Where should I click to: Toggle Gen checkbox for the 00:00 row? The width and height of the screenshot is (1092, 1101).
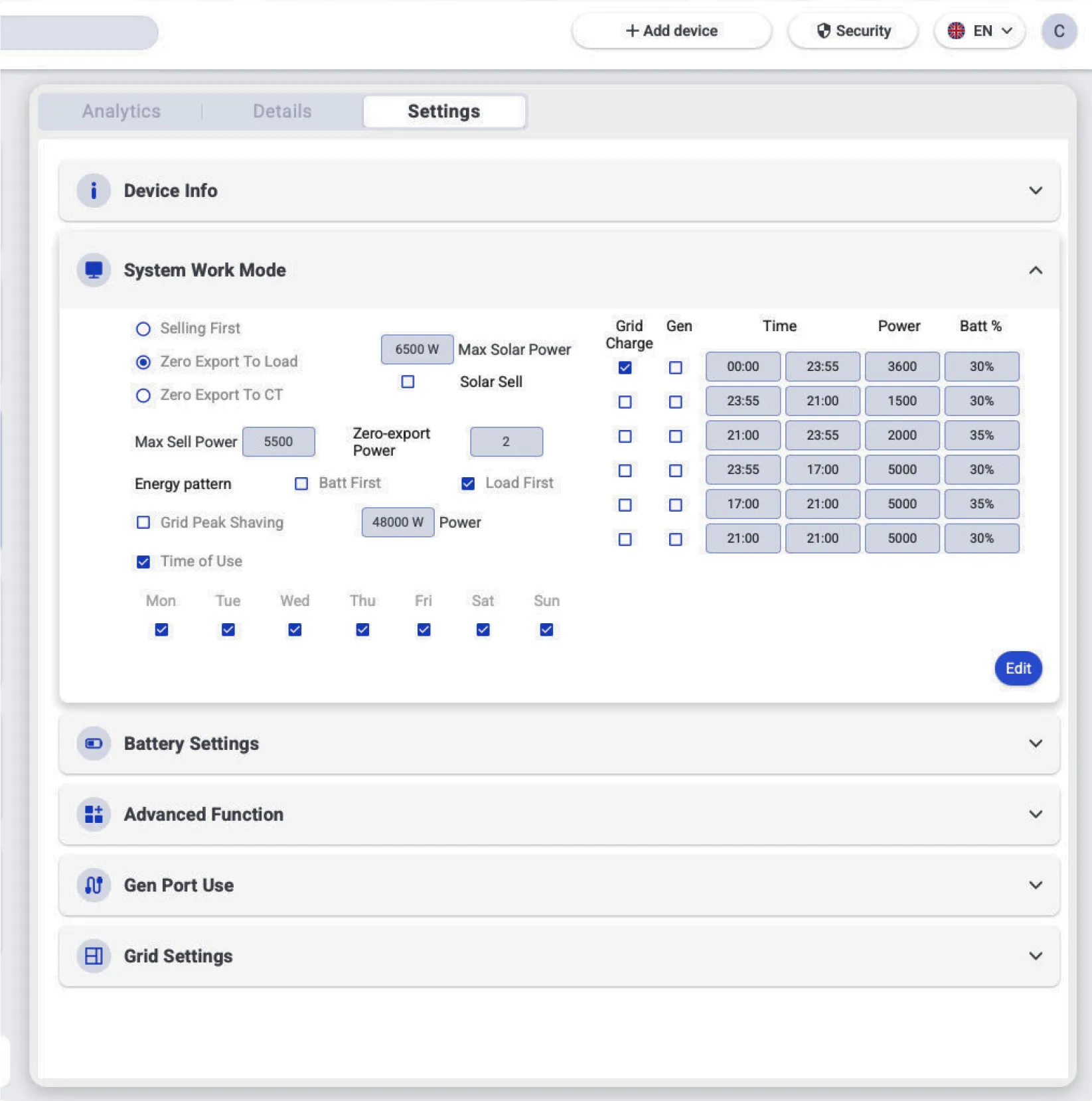[x=675, y=368]
